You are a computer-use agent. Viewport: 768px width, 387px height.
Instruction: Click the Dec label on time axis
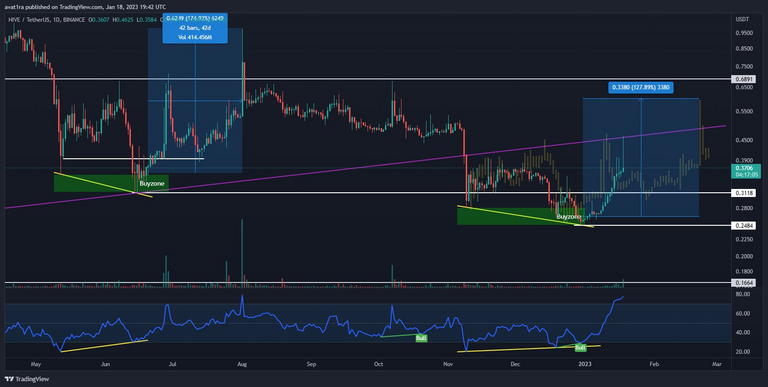click(515, 364)
